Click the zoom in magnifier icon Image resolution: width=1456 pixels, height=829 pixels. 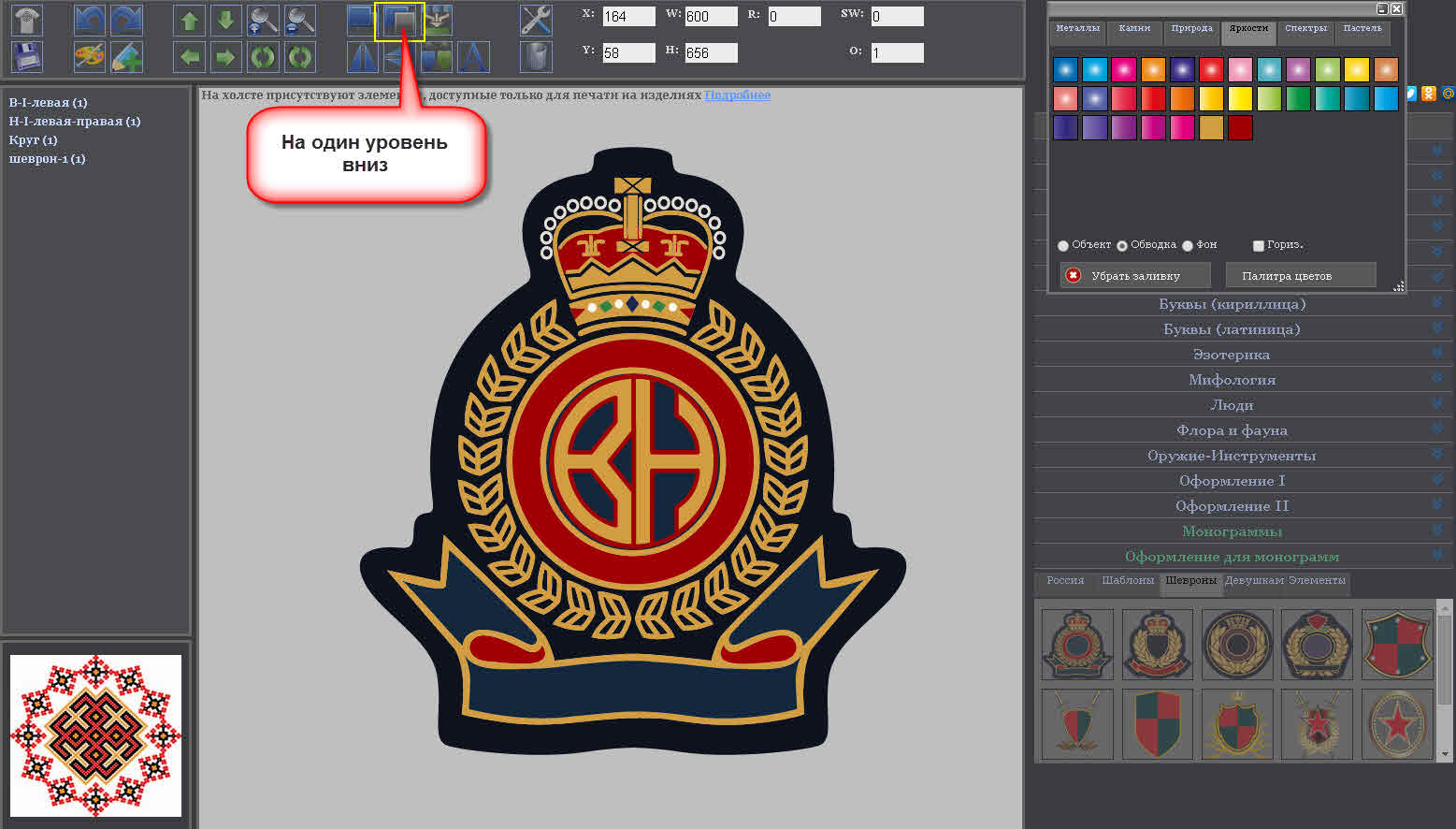coord(263,21)
